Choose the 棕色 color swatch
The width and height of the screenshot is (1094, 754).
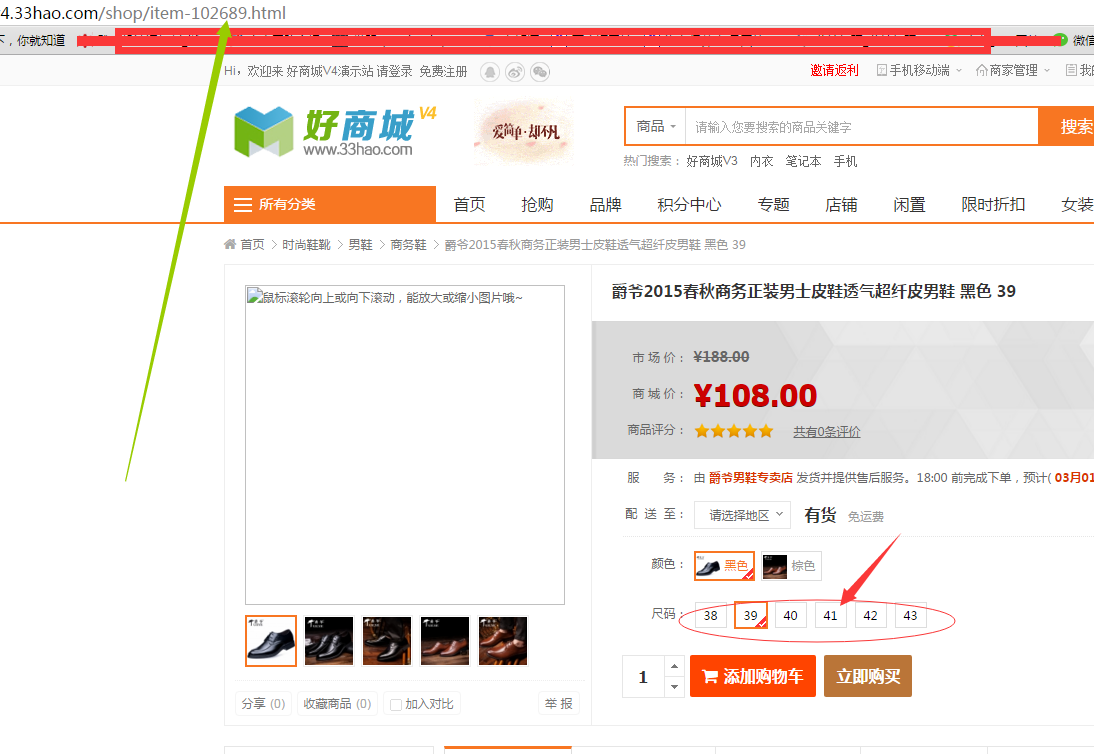tap(791, 566)
